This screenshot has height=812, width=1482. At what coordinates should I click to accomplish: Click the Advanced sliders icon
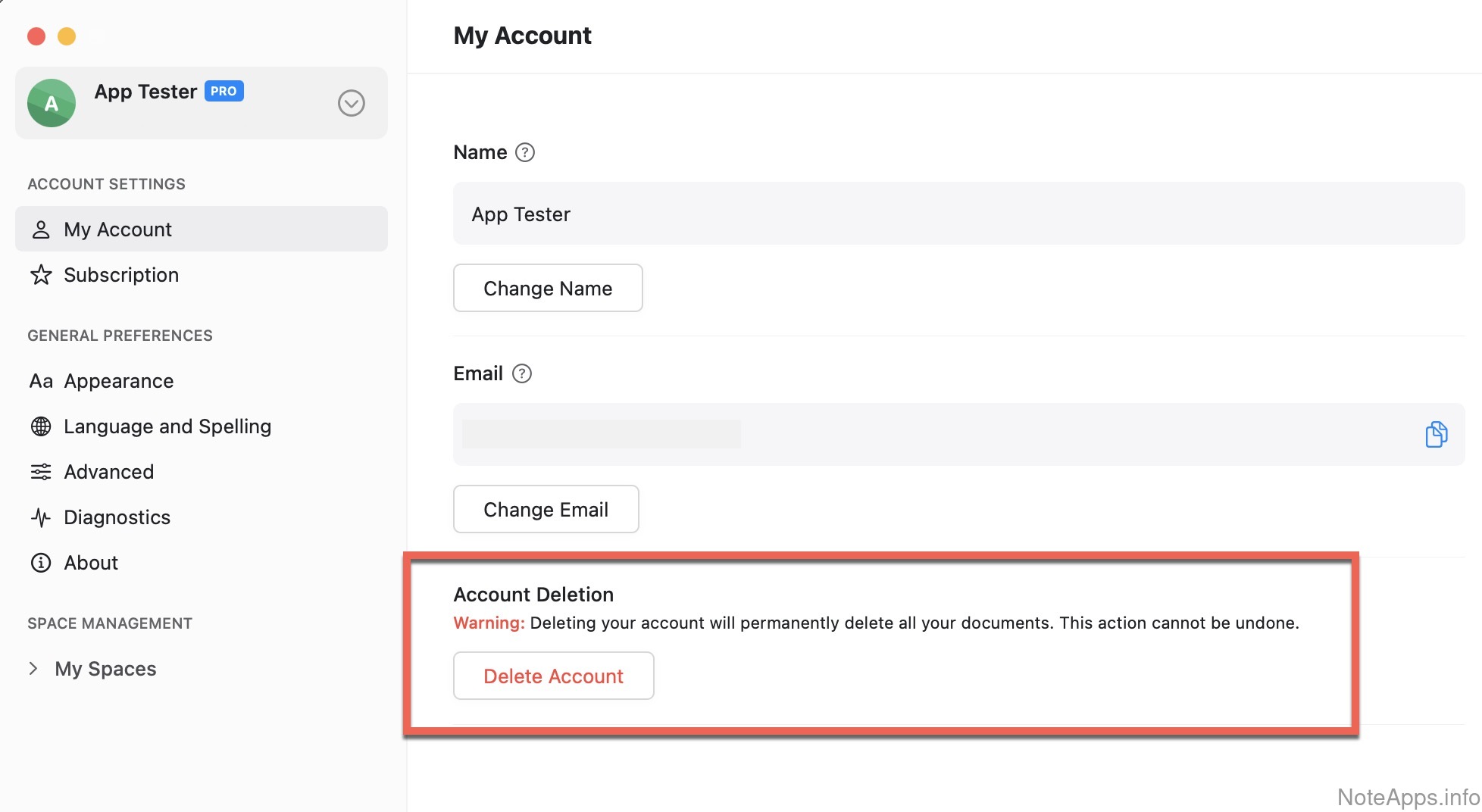click(x=41, y=472)
